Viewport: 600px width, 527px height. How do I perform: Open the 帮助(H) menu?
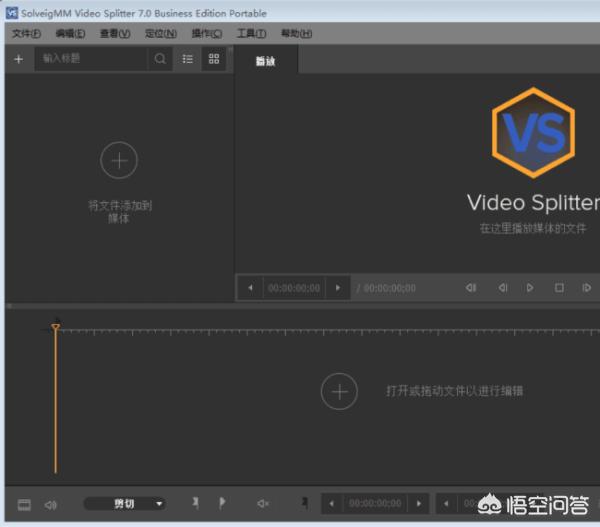point(297,34)
